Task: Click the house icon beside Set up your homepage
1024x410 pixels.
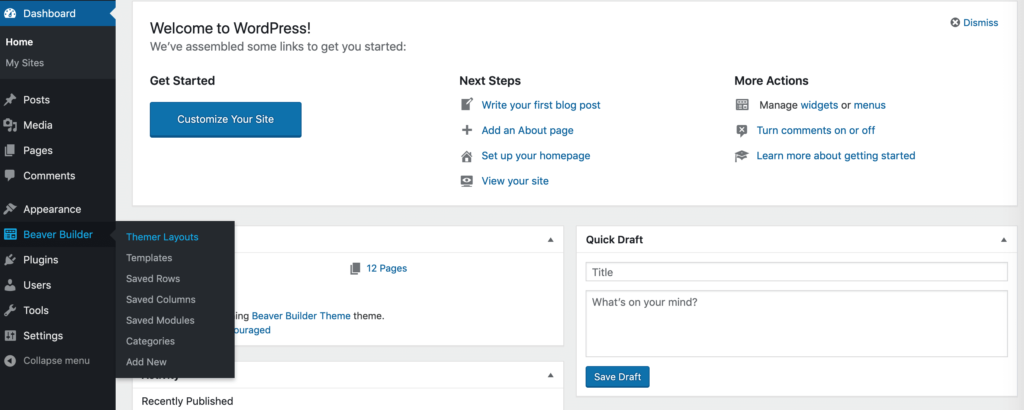Action: click(x=466, y=156)
